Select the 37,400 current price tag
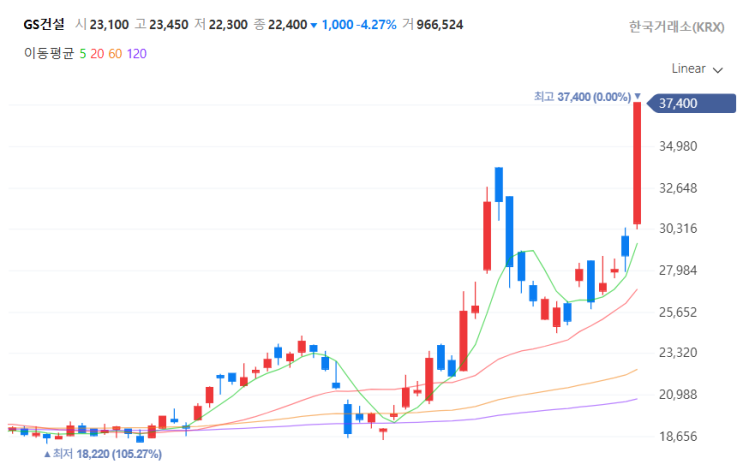Screen dimensions: 743x464 pos(691,103)
